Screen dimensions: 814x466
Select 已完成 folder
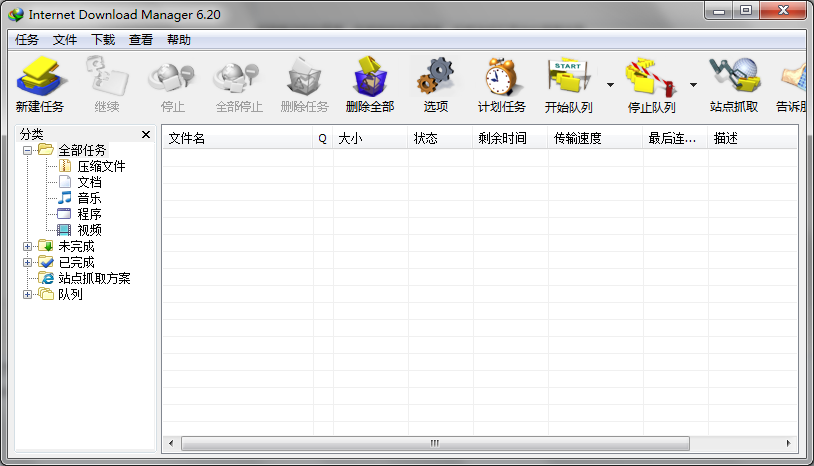click(76, 263)
